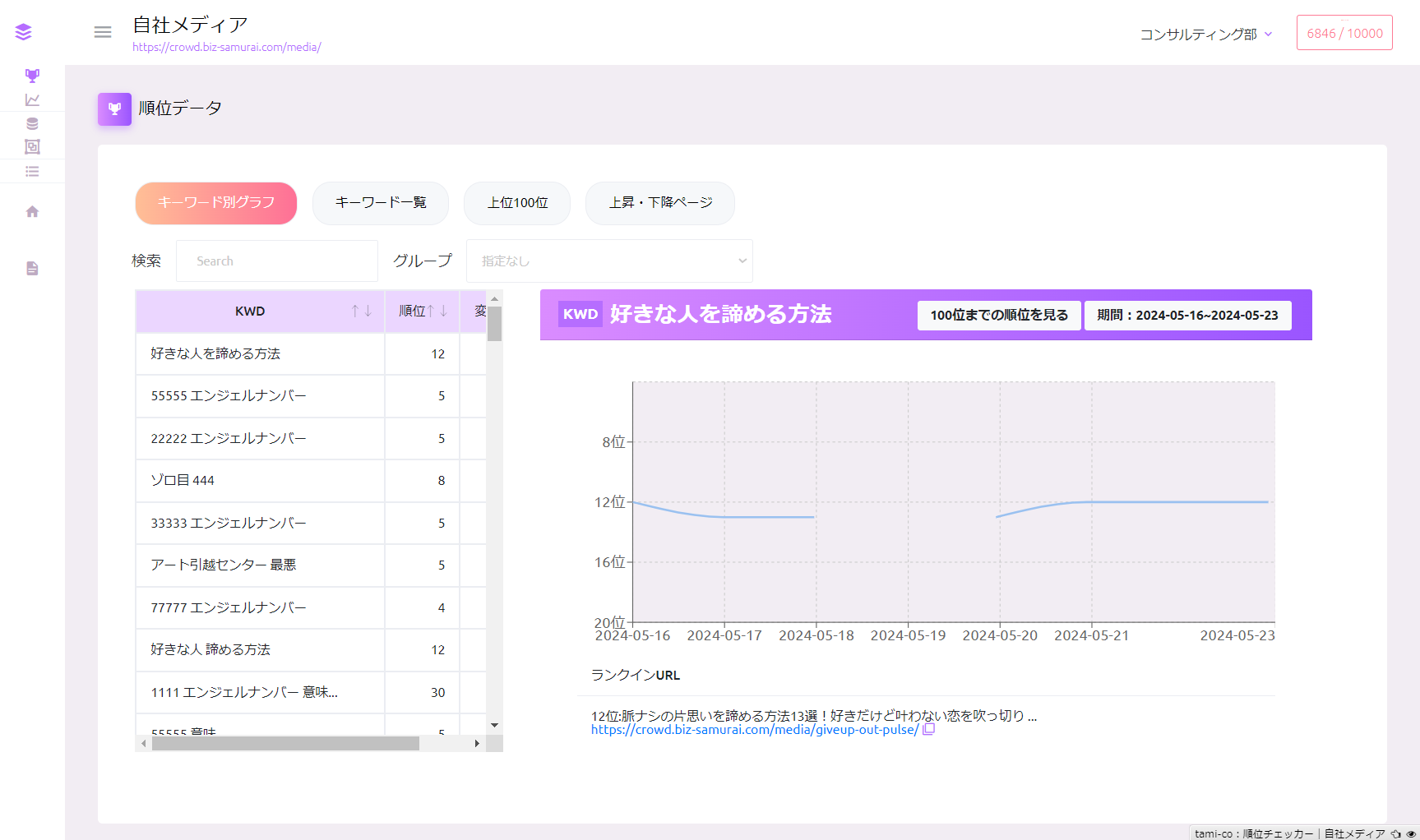
Task: Select the trophy ranking icon in sidebar
Action: (32, 76)
